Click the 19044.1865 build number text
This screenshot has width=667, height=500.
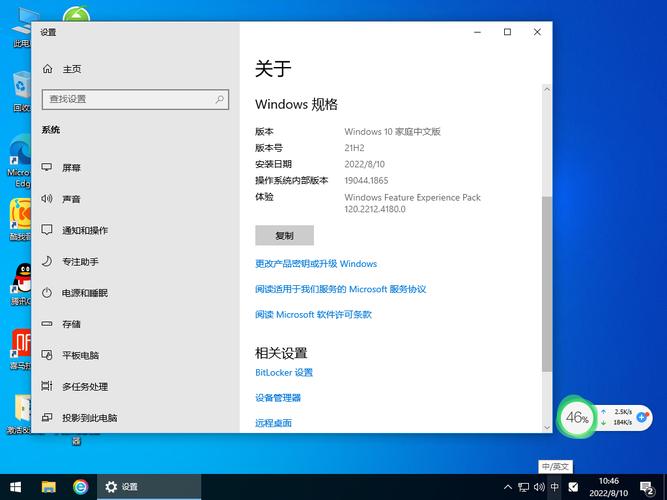366,180
